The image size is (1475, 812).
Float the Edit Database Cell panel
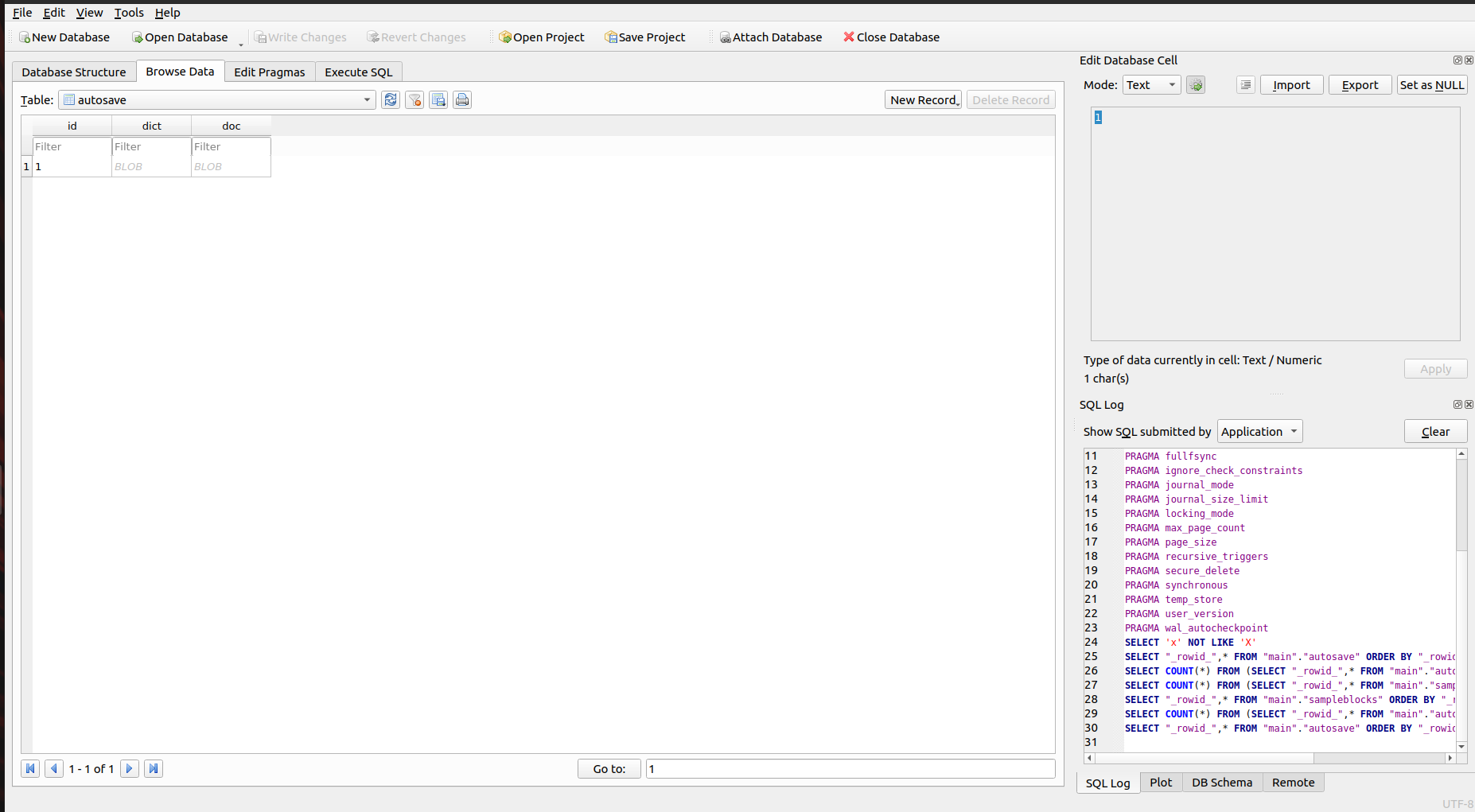coord(1457,60)
